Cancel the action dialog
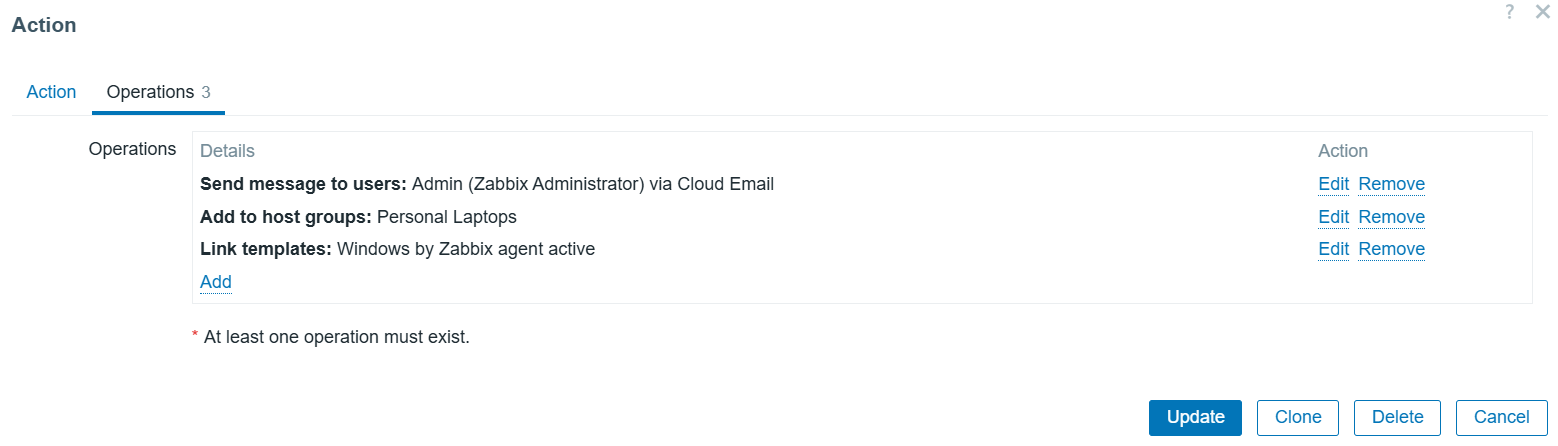Image resolution: width=1558 pixels, height=446 pixels. coord(1502,417)
